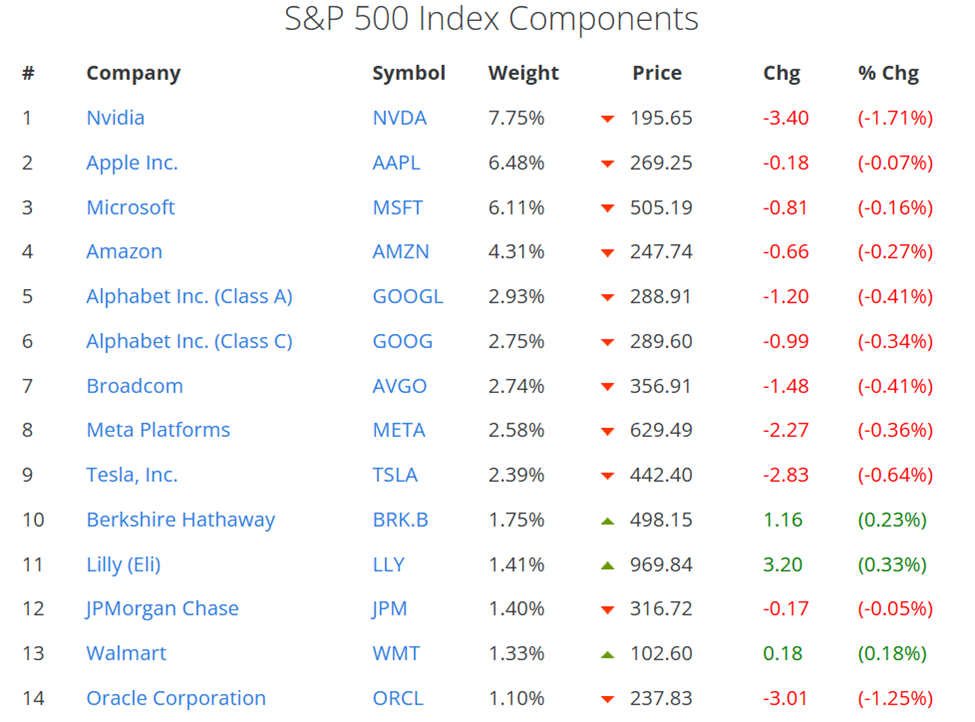The image size is (975, 722).
Task: Click the % Chg column header
Action: pyautogui.click(x=888, y=73)
